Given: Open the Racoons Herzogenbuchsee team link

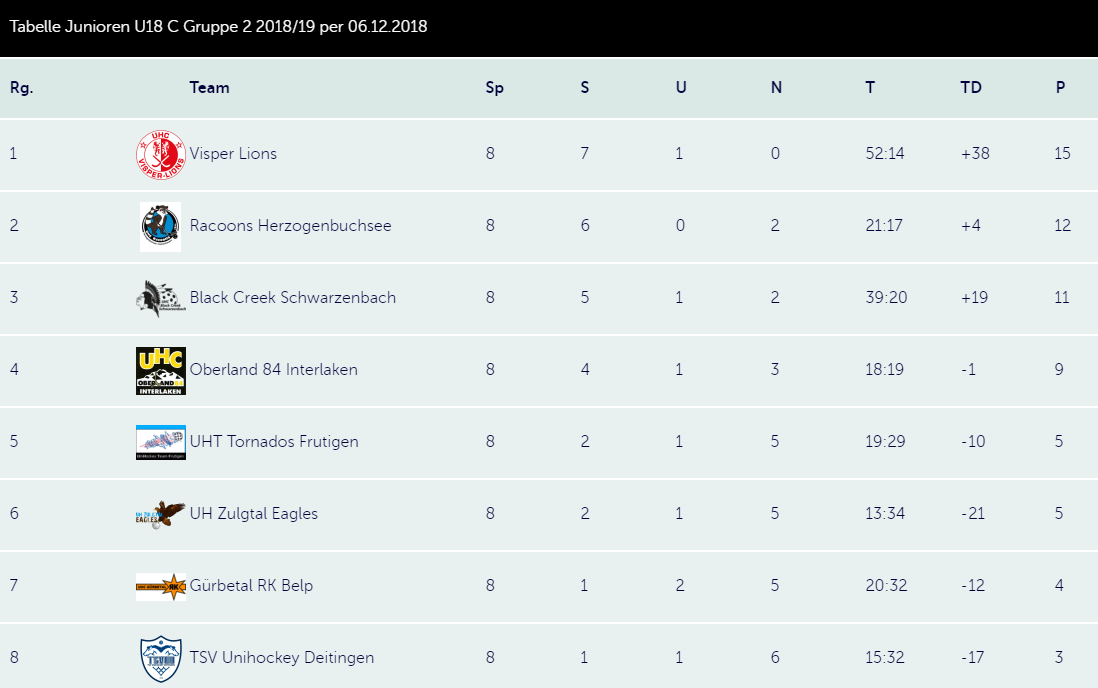Looking at the screenshot, I should [290, 226].
